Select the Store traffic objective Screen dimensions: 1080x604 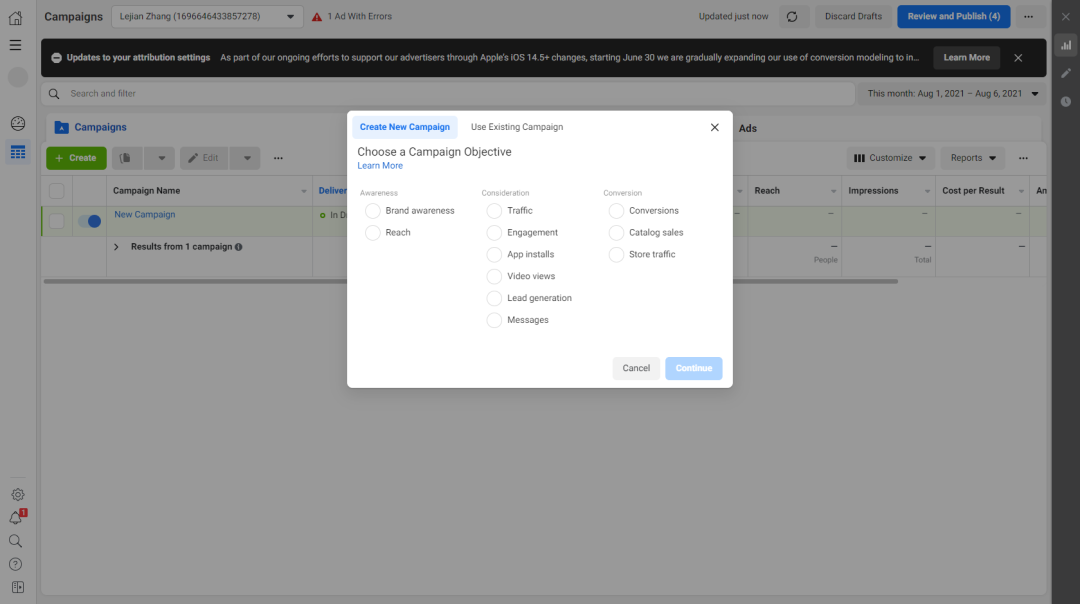[616, 255]
